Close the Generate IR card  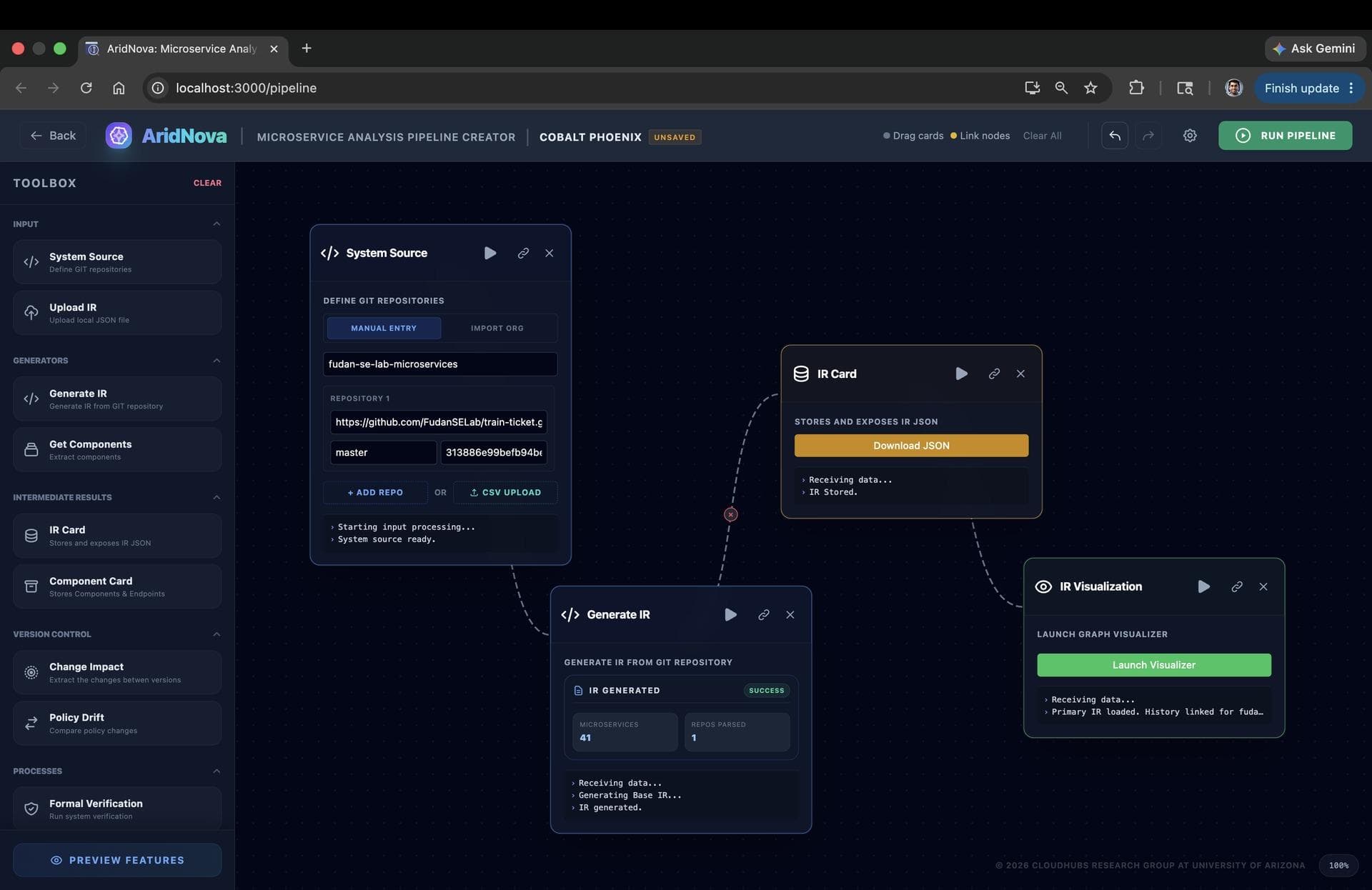790,614
